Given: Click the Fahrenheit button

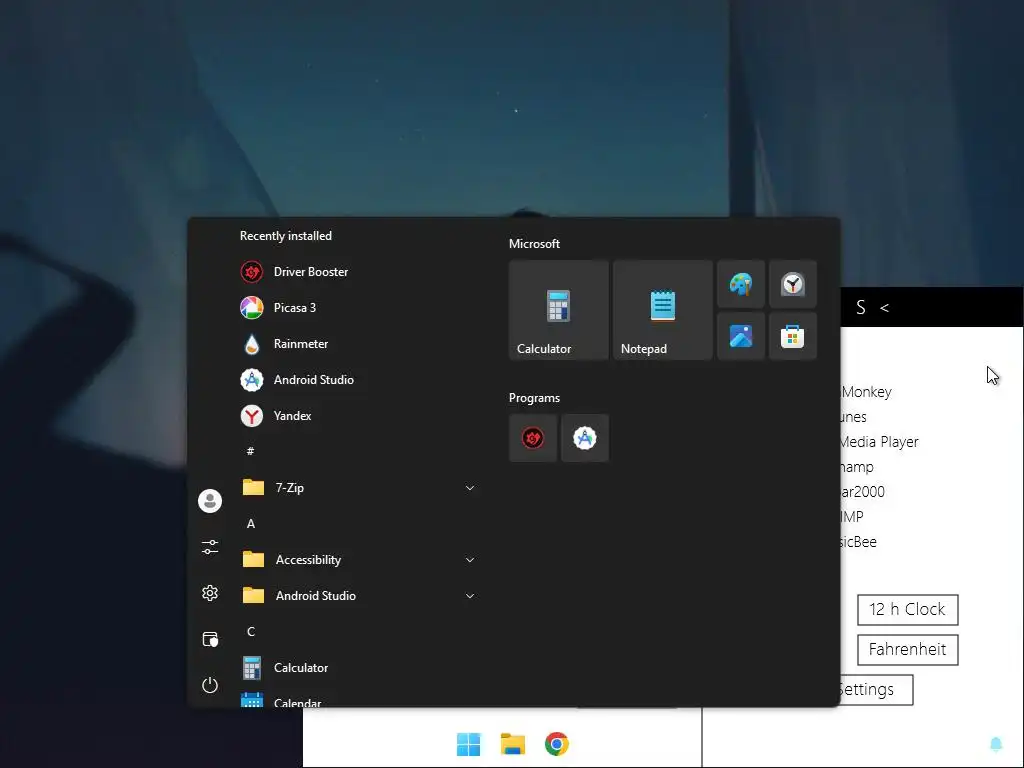Looking at the screenshot, I should tap(907, 650).
